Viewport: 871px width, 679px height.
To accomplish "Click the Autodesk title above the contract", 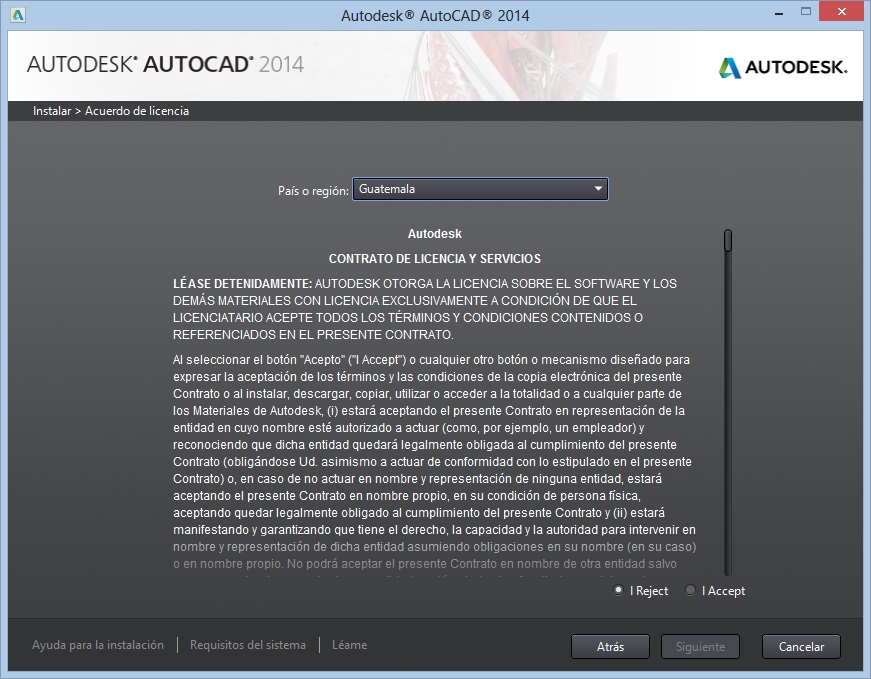I will coord(434,234).
